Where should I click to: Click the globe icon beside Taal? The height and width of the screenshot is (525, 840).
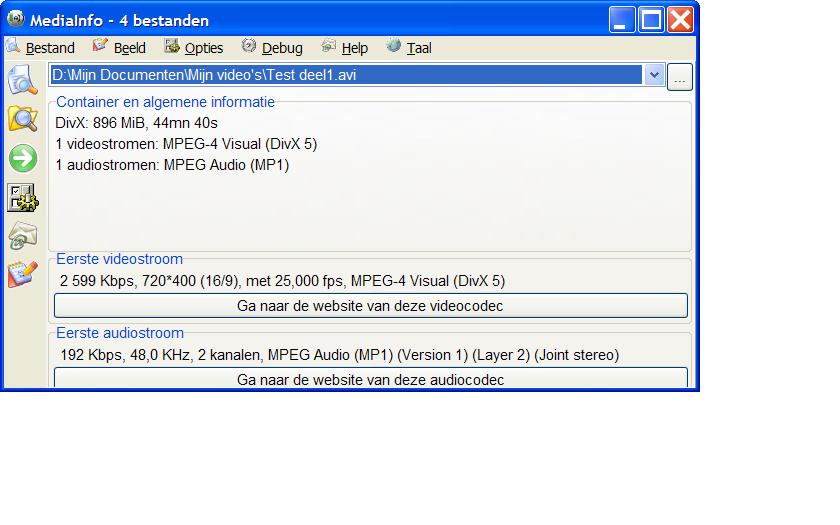(394, 46)
